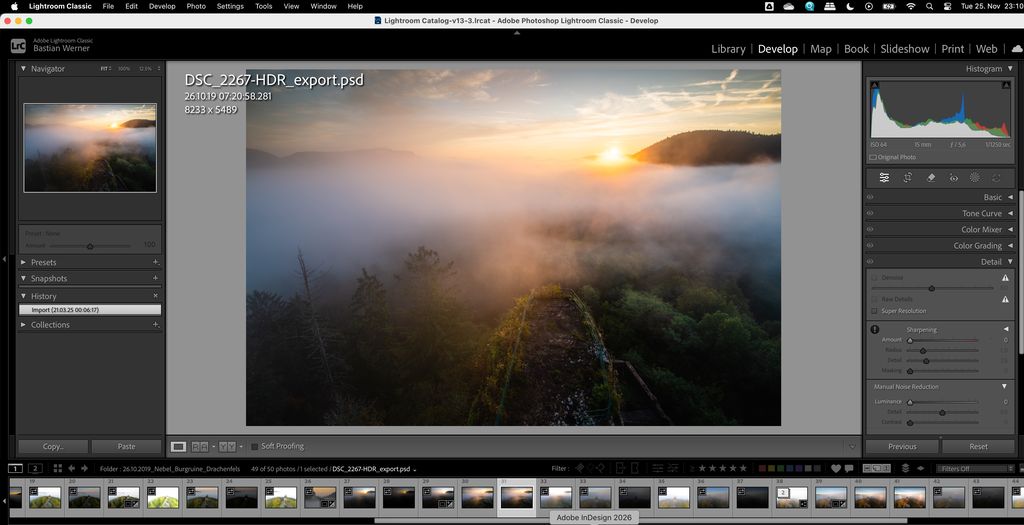Open the Filters Off dropdown

pyautogui.click(x=974, y=468)
